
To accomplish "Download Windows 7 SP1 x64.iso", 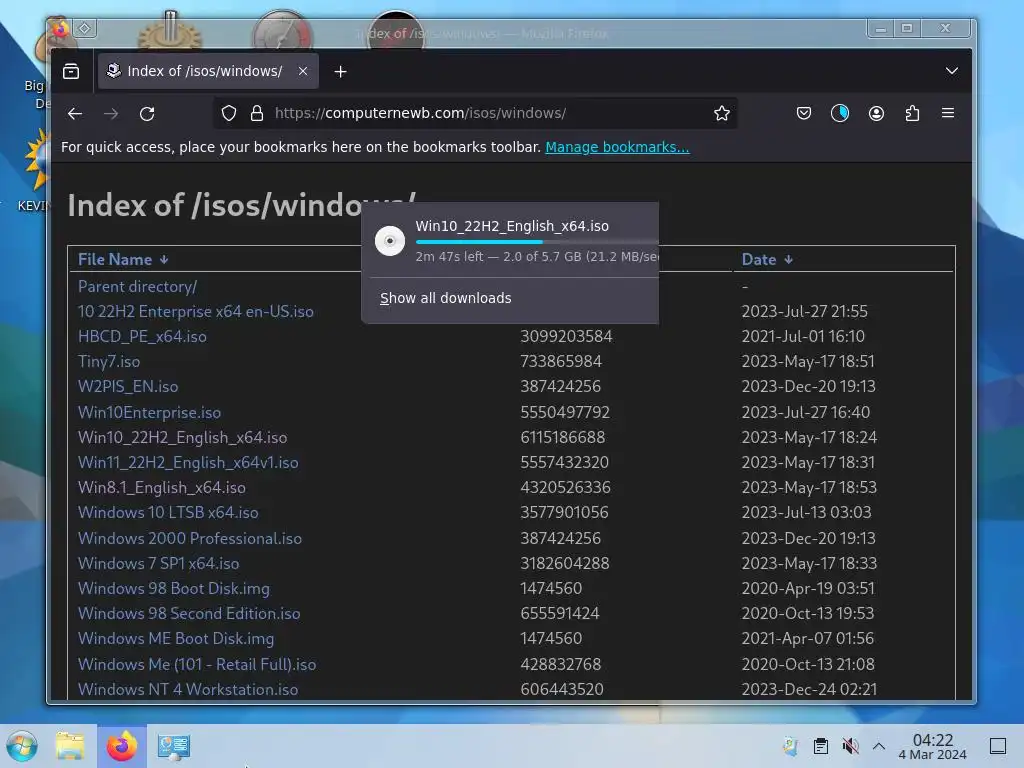I will pos(158,564).
